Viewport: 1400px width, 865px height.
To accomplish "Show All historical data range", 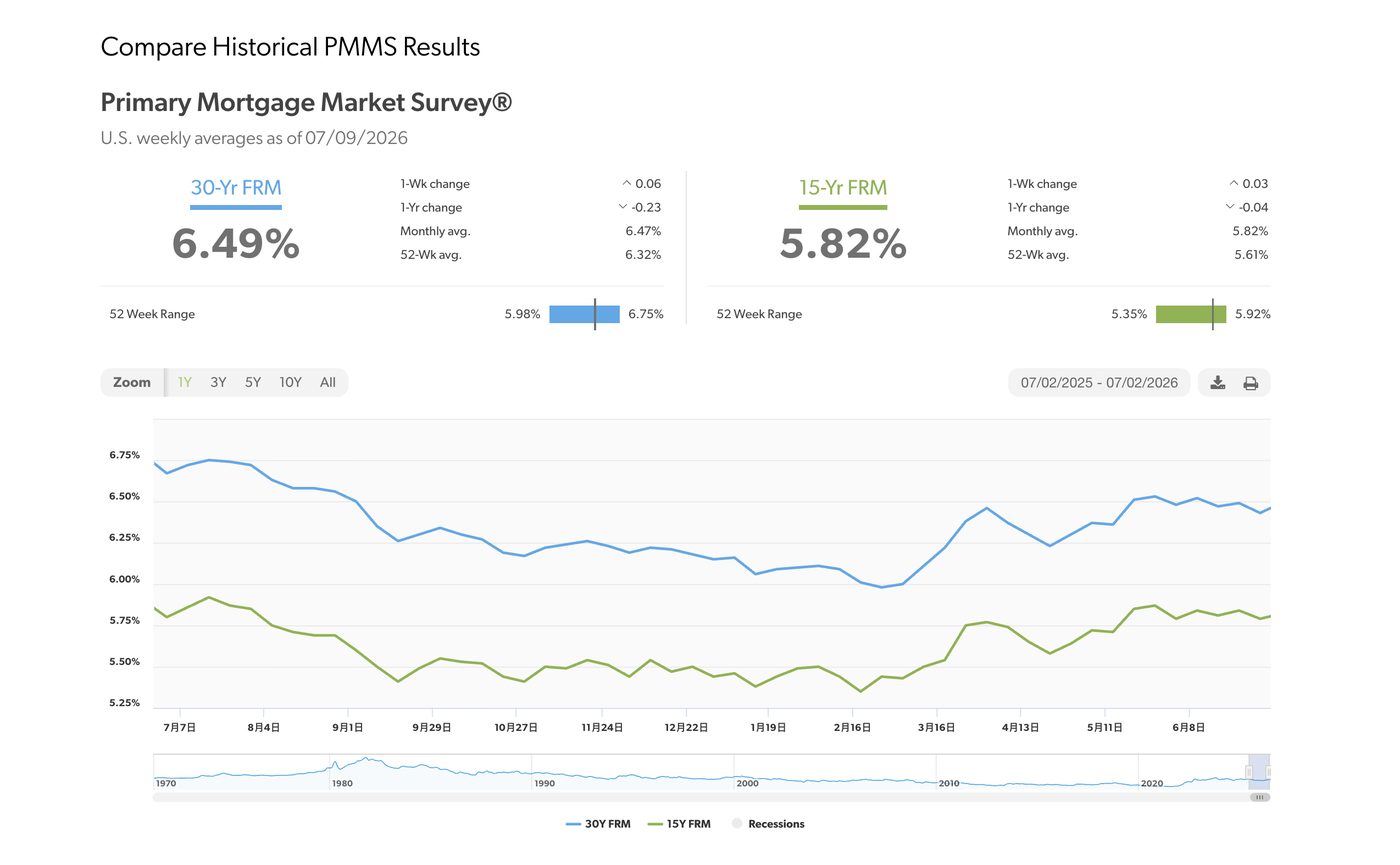I will coord(328,382).
